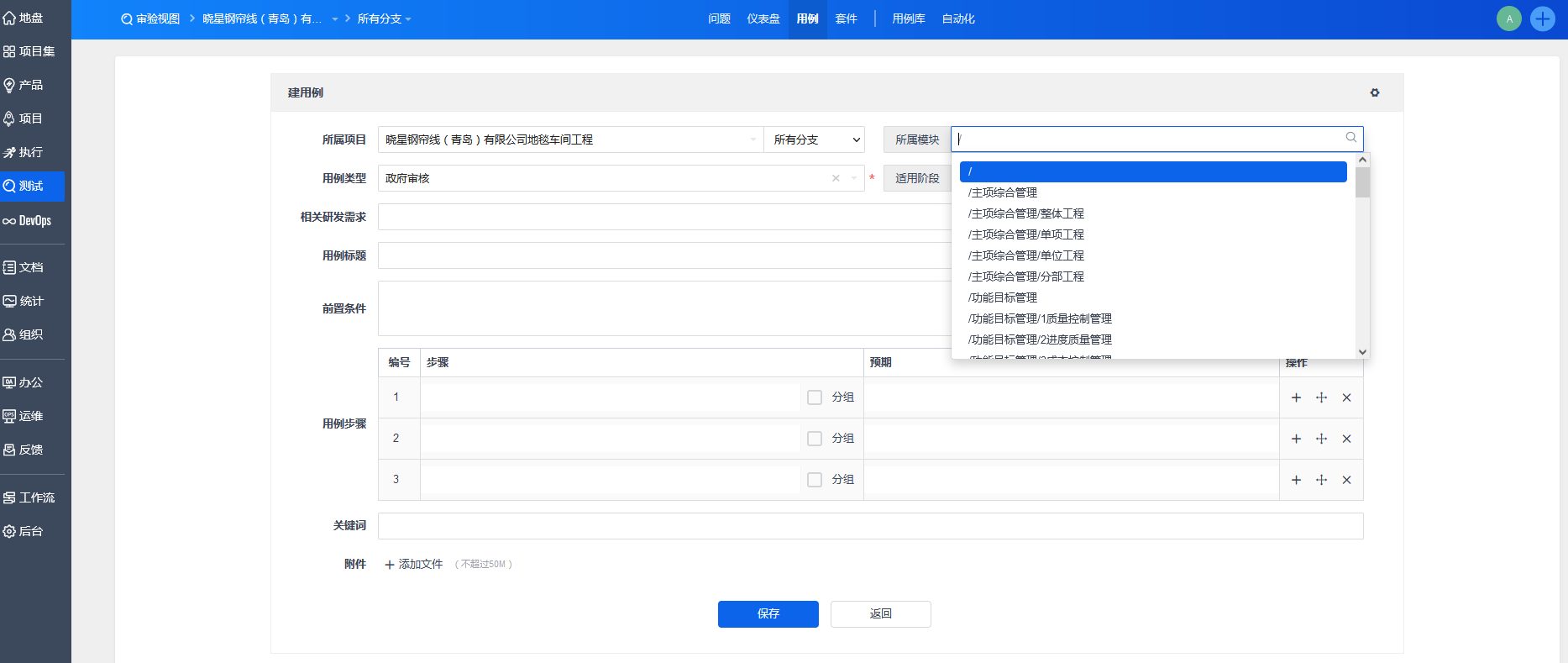
Task: Click the move handle icon on step 3
Action: coord(1321,480)
